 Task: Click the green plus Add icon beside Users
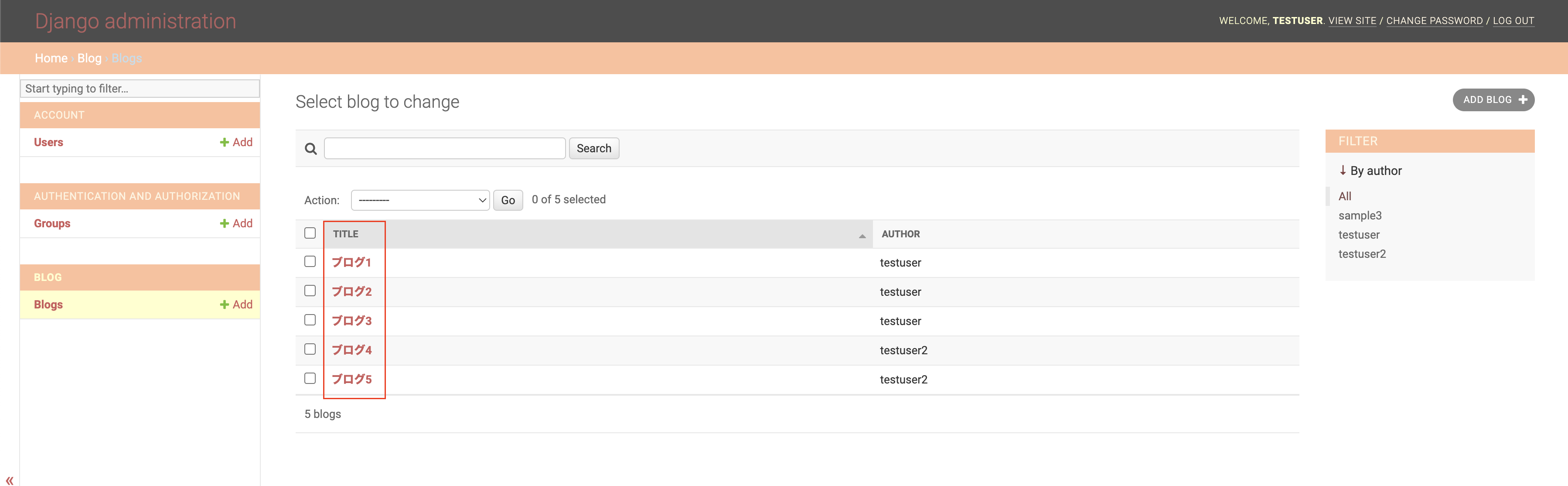pos(224,143)
